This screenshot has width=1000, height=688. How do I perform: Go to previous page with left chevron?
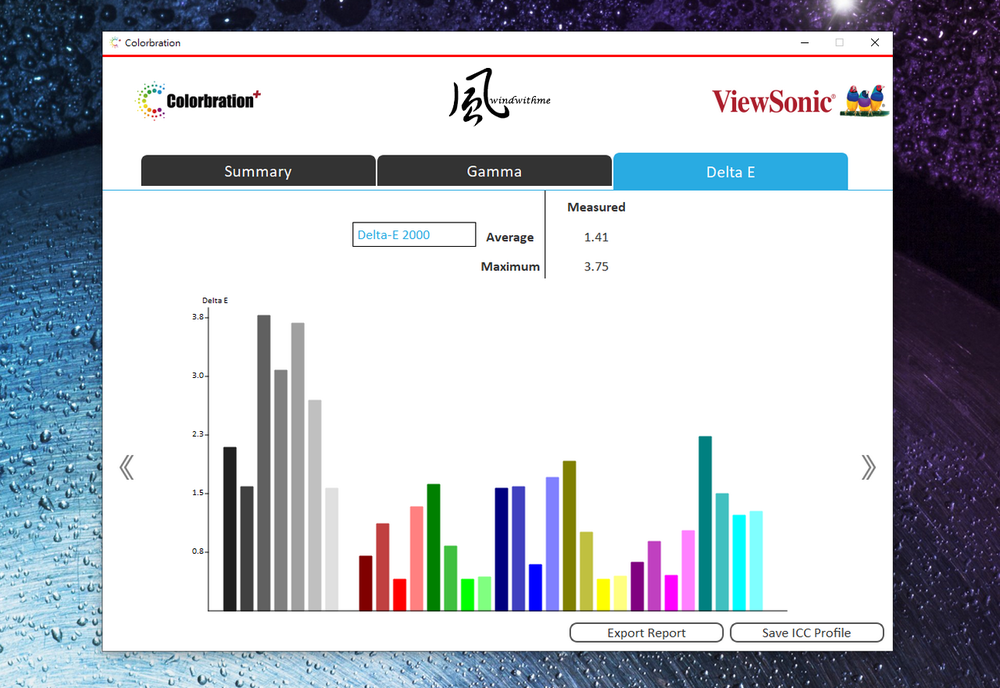pyautogui.click(x=126, y=467)
